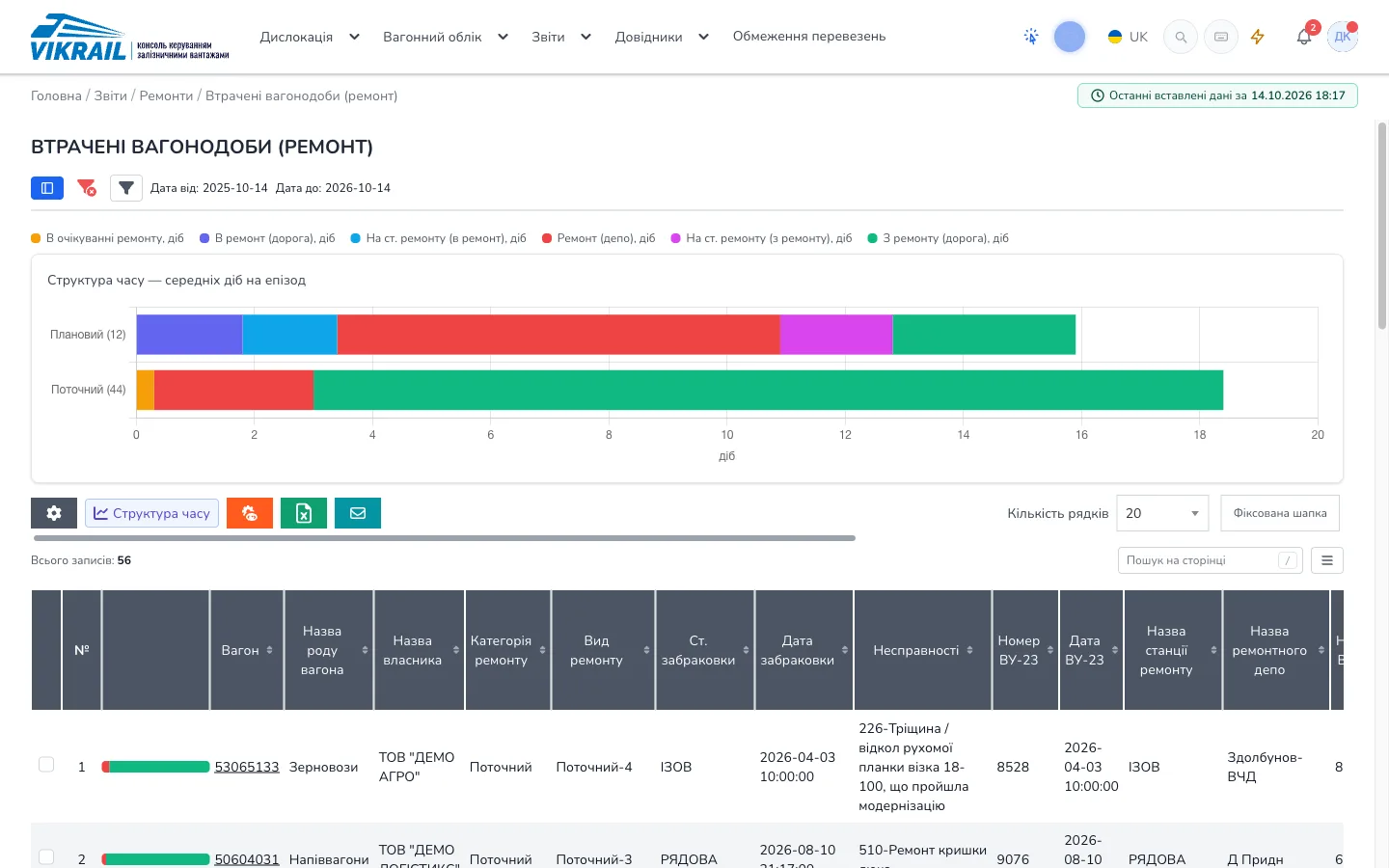Toggle 'Ремонт (депо), діб' legend series
Image resolution: width=1389 pixels, height=868 pixels.
599,238
